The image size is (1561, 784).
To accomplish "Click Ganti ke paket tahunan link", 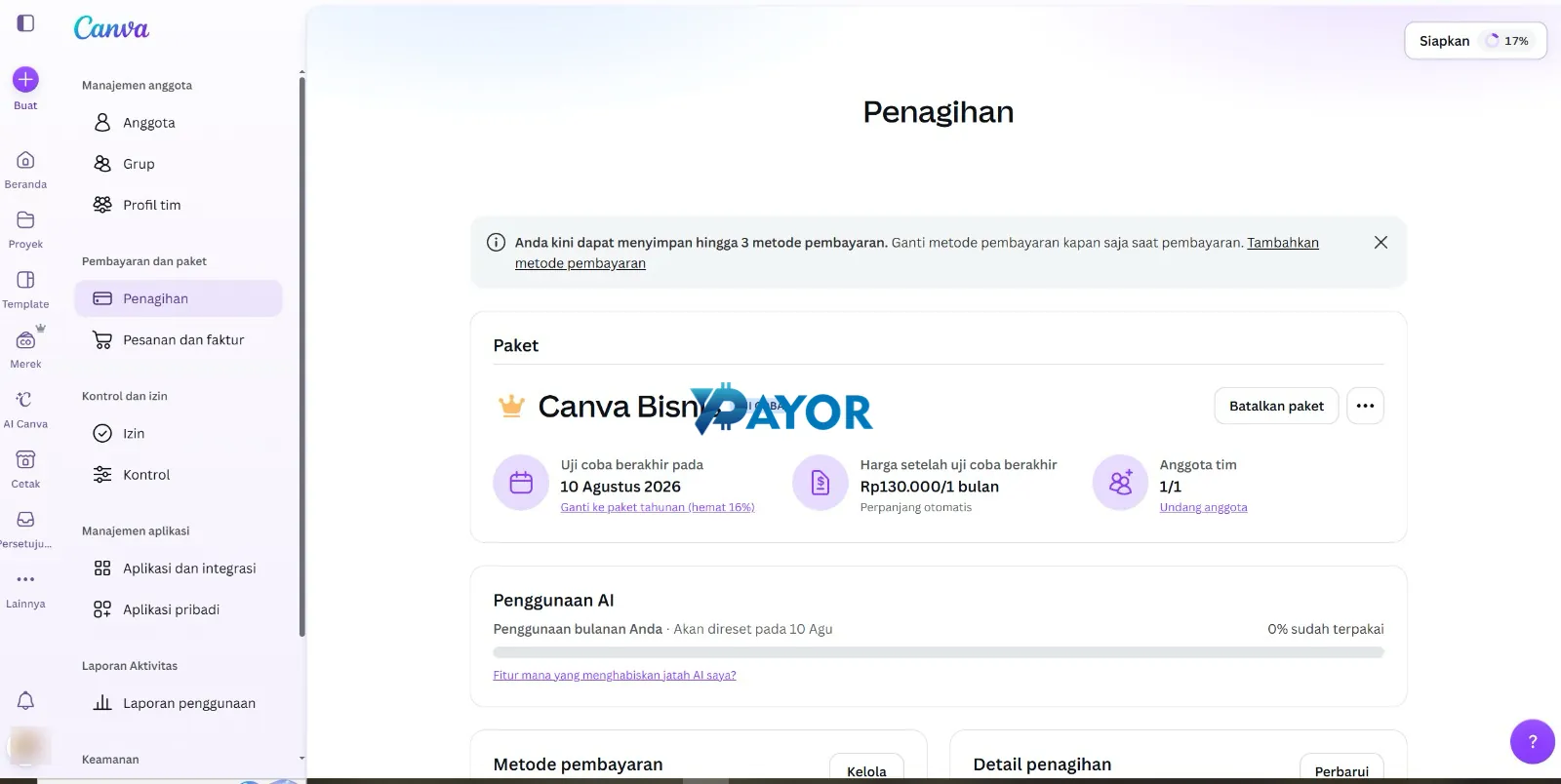I will pos(658,507).
